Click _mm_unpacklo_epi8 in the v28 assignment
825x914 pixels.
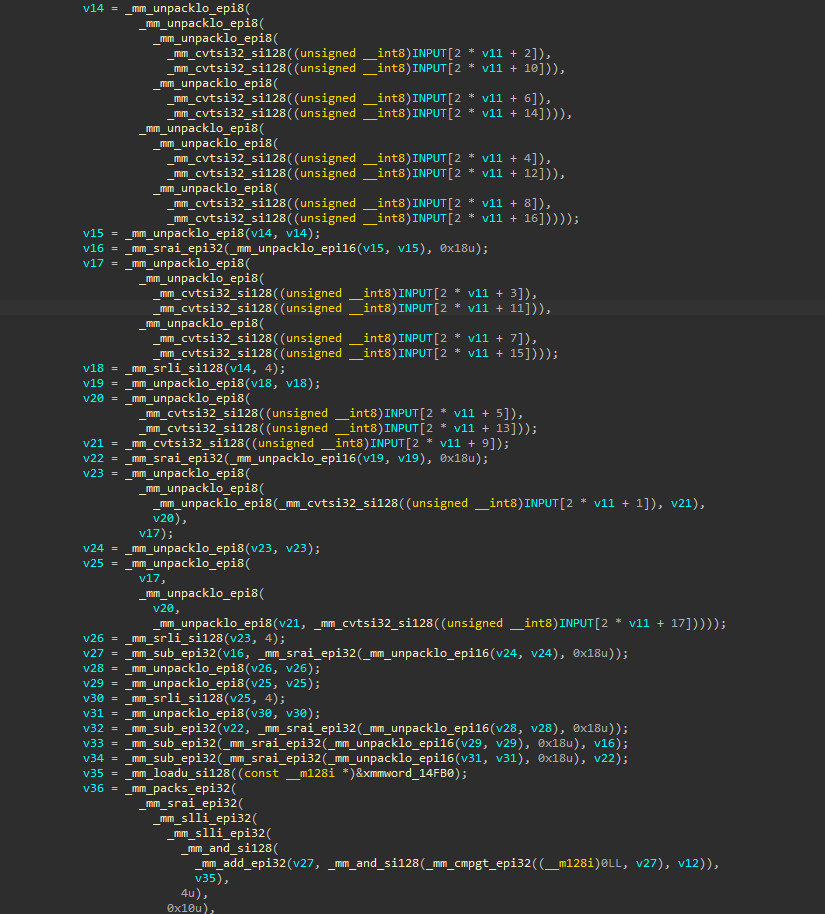[x=185, y=668]
